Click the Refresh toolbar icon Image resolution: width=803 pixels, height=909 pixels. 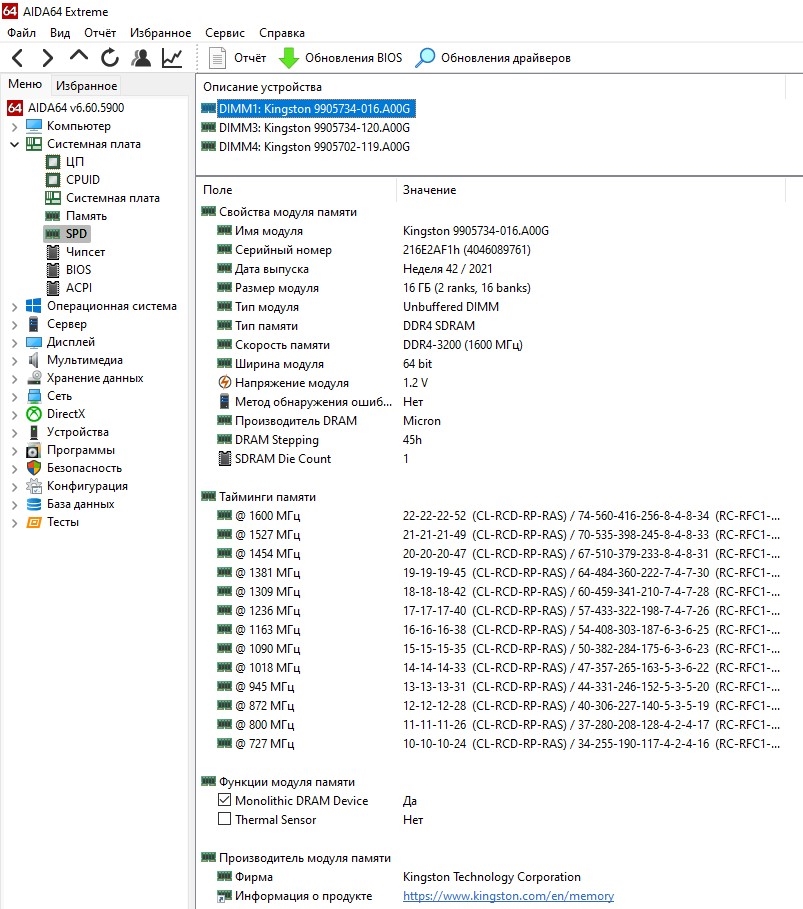(x=110, y=58)
